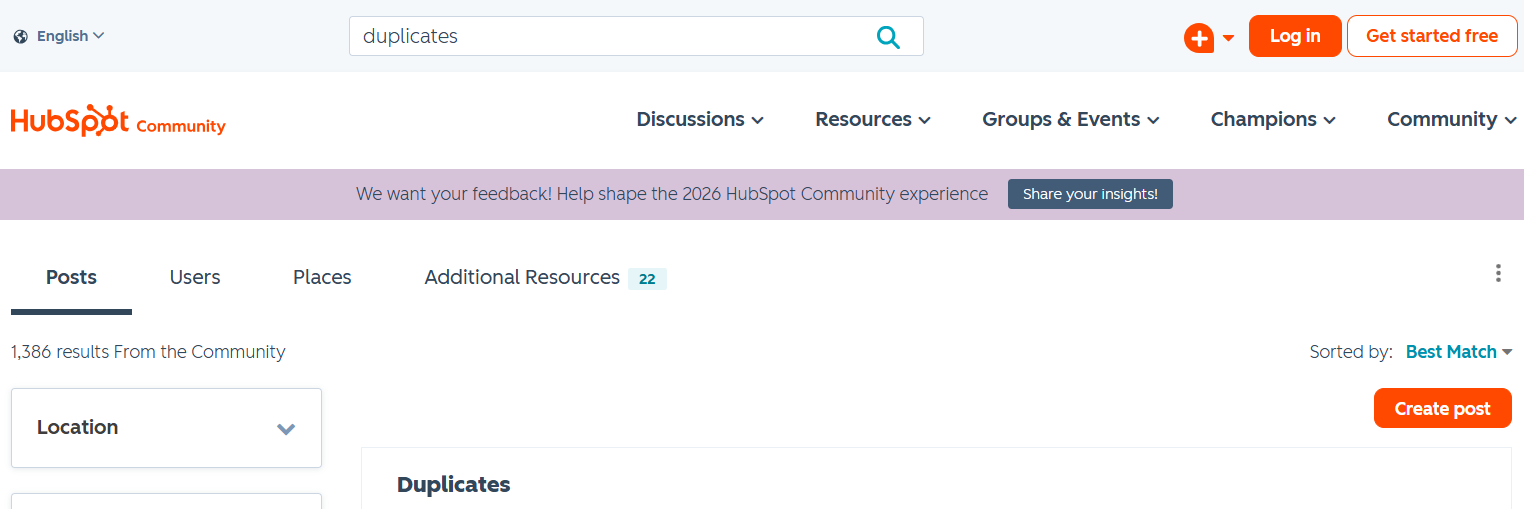Screen dimensions: 1524x509
Task: Switch to the Places tab
Action: 322,278
